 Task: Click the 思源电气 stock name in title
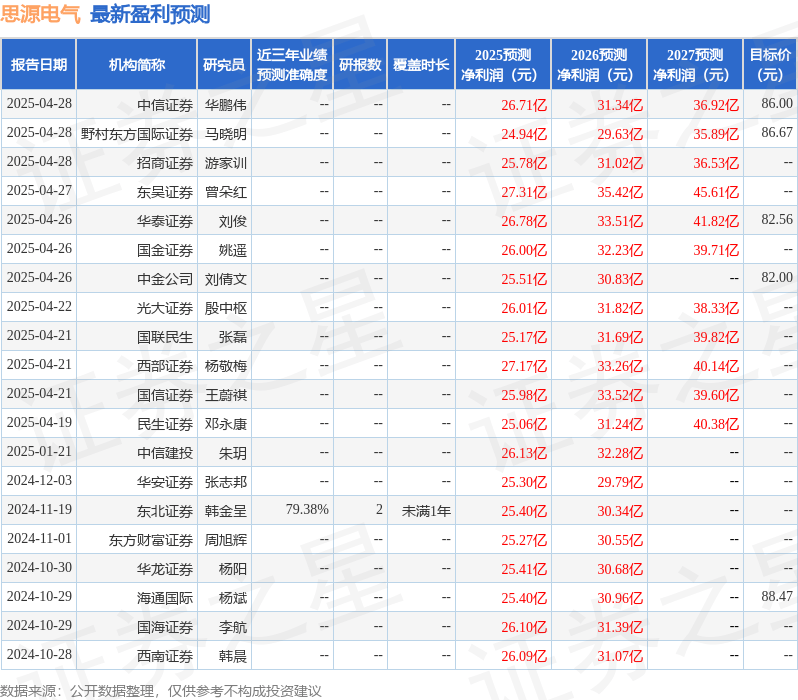[x=41, y=14]
